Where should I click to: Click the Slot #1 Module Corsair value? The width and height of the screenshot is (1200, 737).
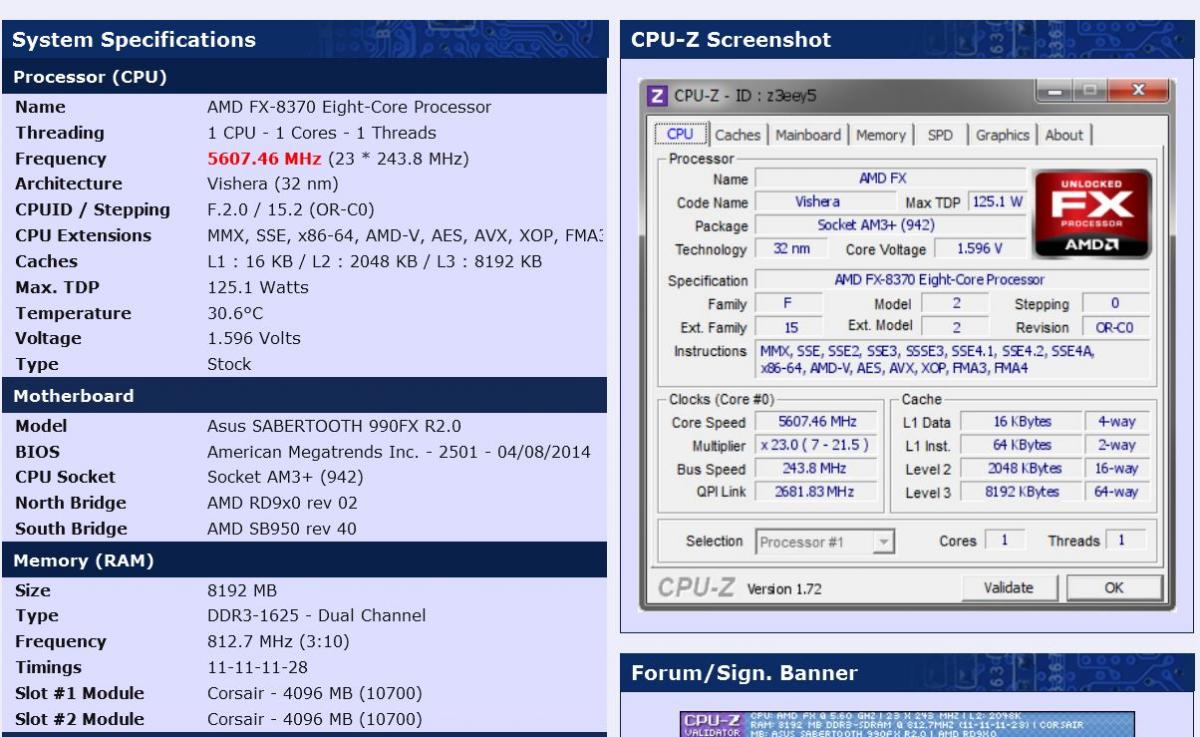pyautogui.click(x=314, y=693)
